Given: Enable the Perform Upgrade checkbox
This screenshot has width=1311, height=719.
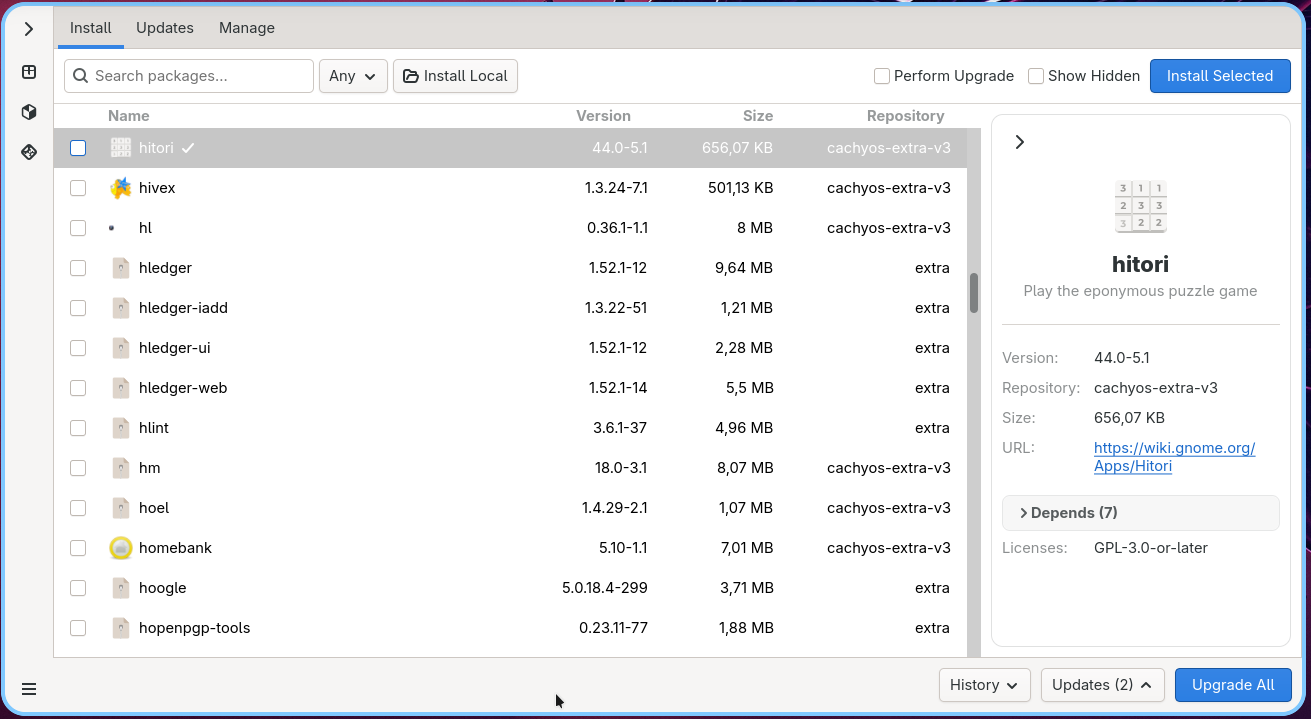Looking at the screenshot, I should [x=882, y=76].
